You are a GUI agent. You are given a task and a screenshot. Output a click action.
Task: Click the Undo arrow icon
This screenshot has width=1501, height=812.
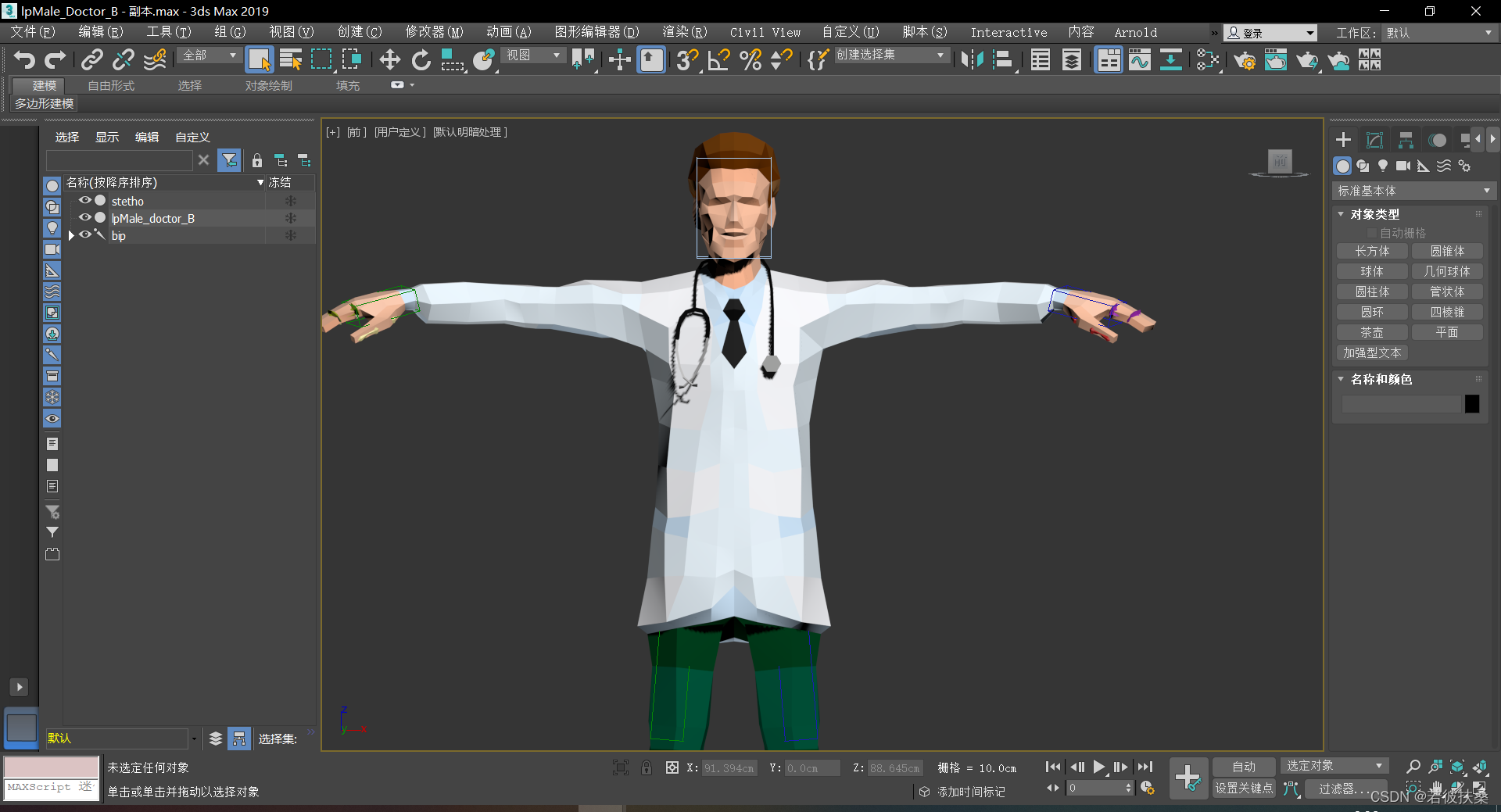24,59
